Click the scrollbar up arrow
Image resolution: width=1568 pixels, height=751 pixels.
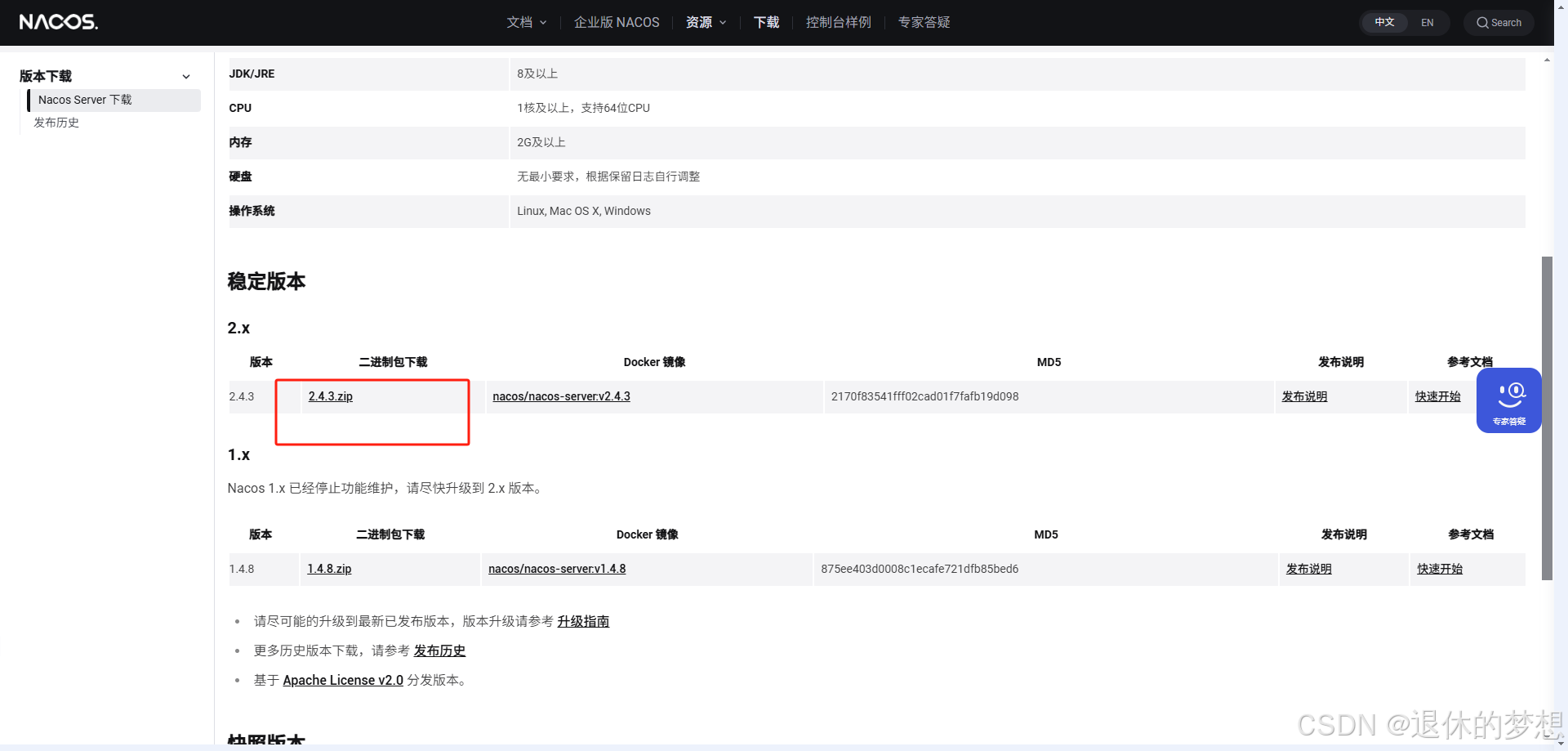tap(1547, 60)
